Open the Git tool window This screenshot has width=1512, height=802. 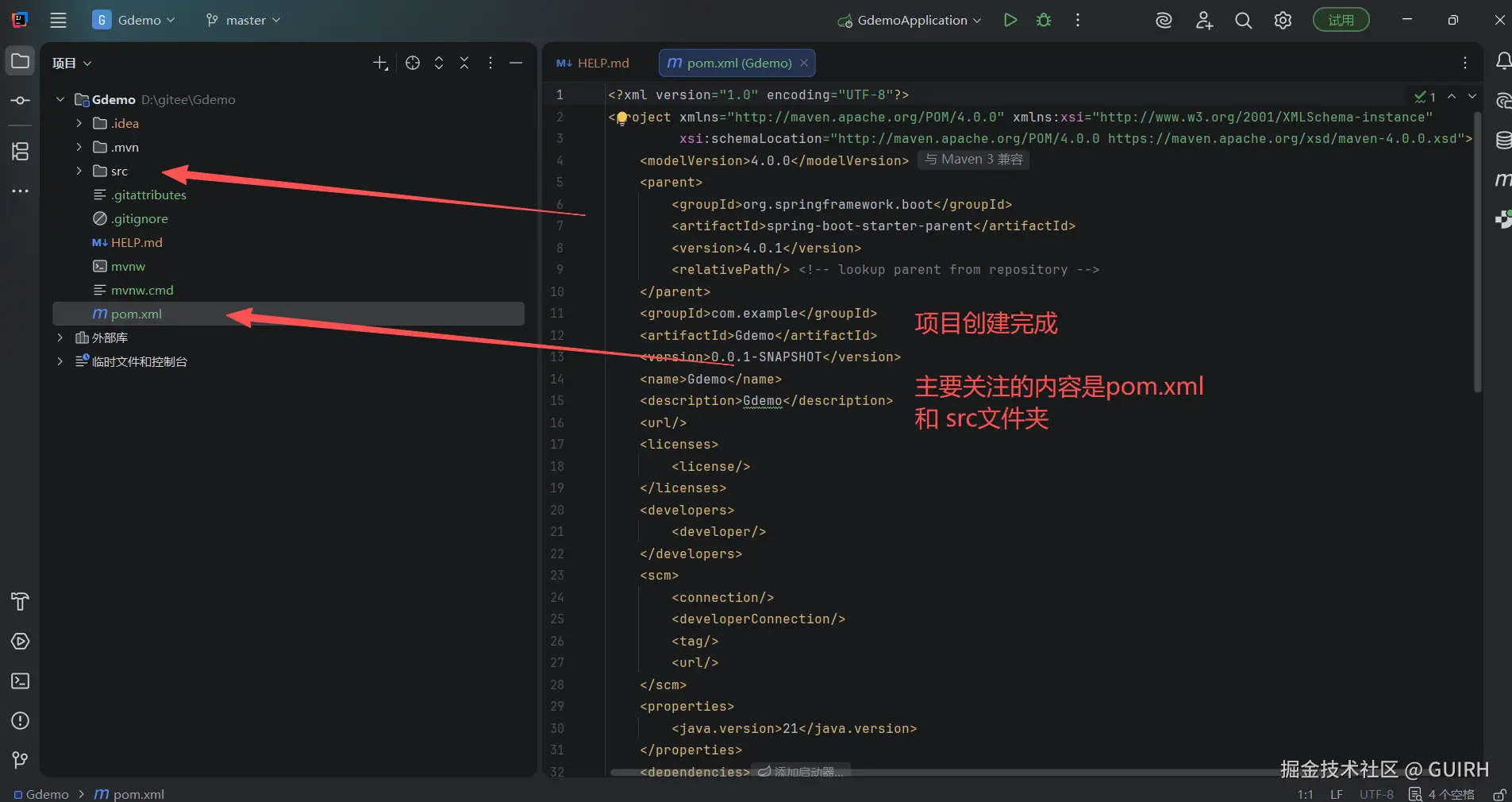point(20,760)
